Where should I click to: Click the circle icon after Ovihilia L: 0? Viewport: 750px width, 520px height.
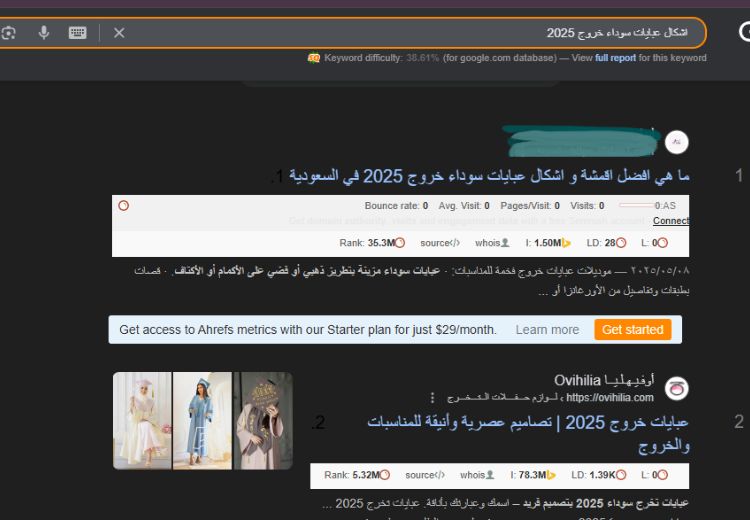662,475
